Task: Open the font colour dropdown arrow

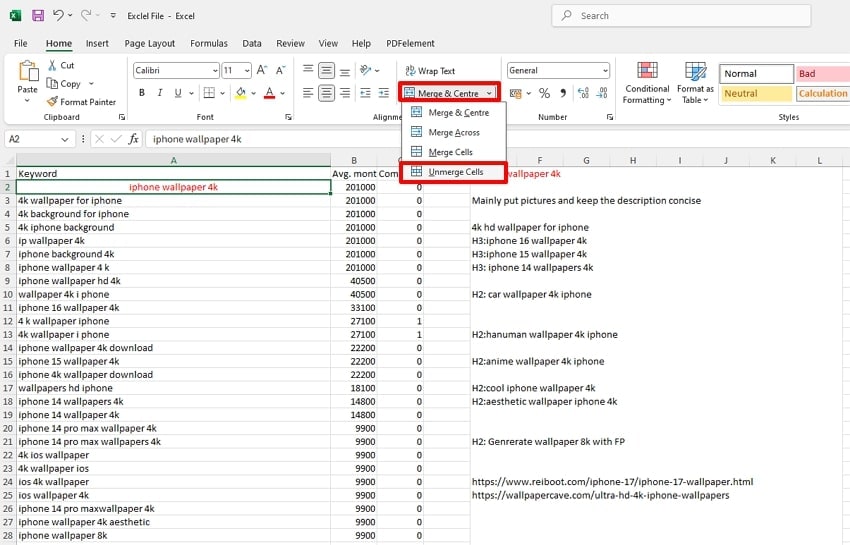Action: pyautogui.click(x=282, y=93)
